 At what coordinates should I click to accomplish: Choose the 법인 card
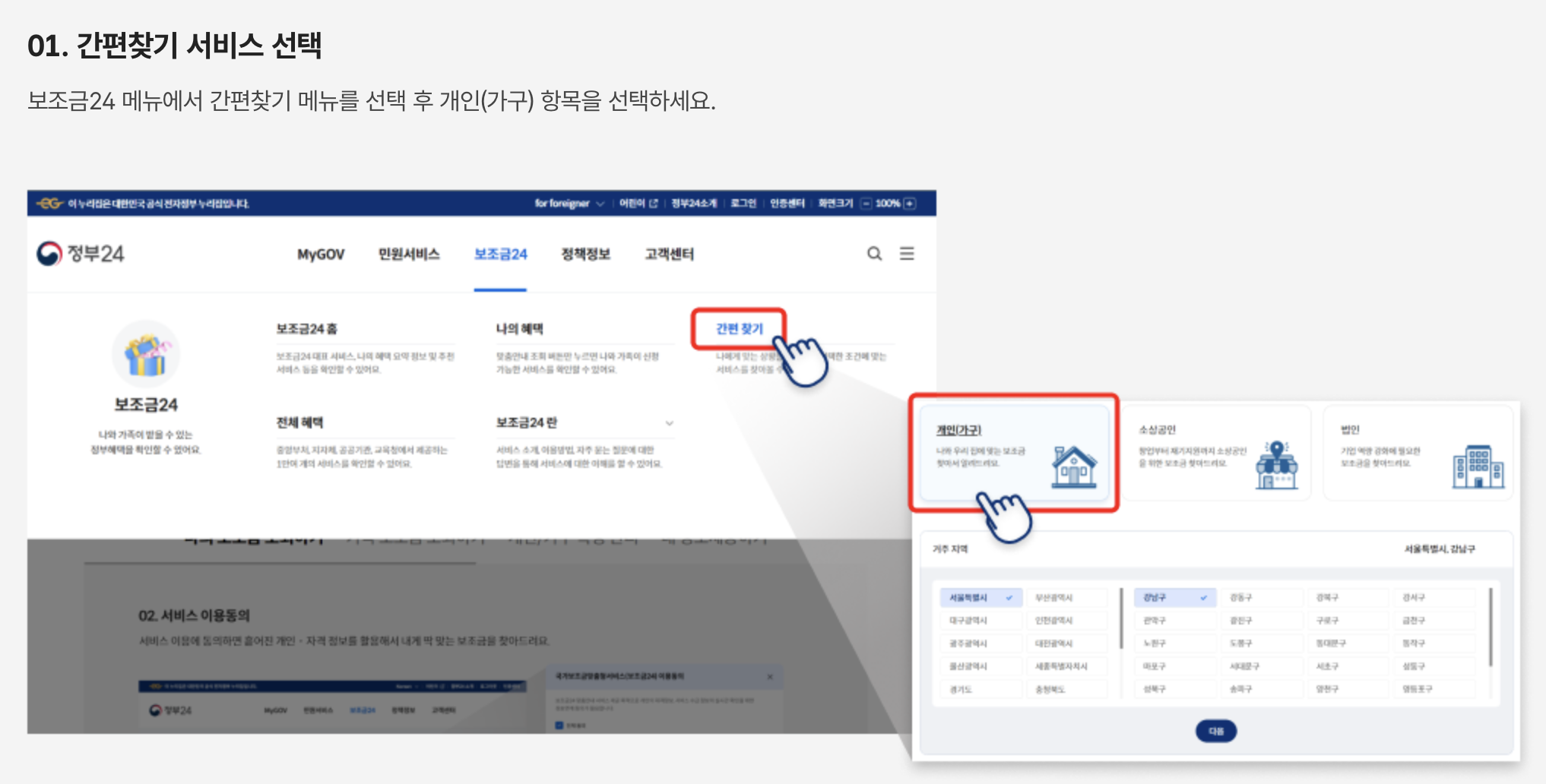1418,453
